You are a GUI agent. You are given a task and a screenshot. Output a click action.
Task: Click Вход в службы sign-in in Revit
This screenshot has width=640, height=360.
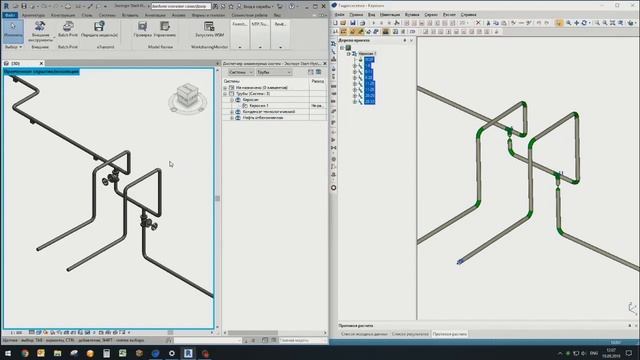pos(257,6)
